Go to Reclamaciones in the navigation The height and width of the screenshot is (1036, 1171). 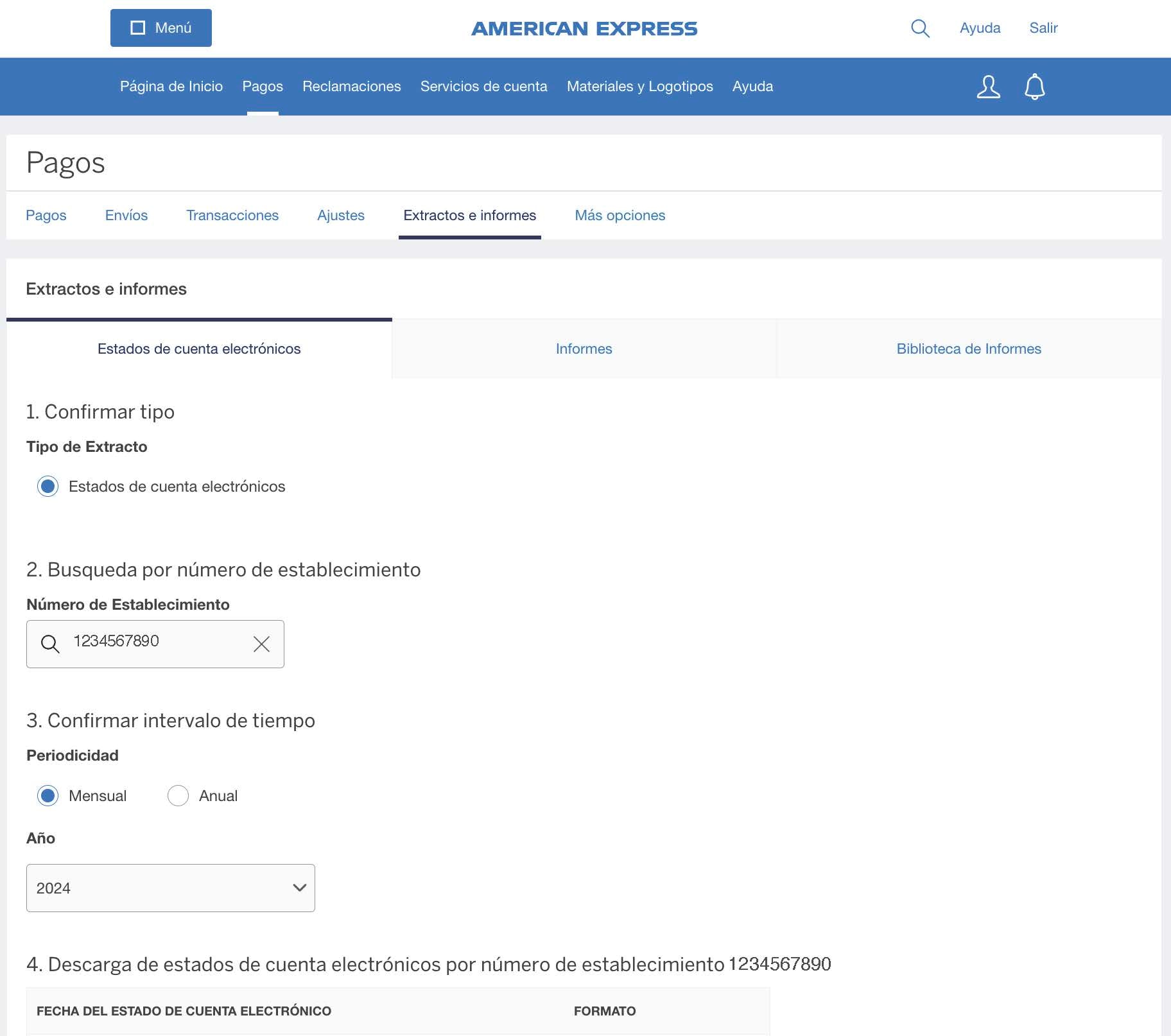pyautogui.click(x=351, y=86)
